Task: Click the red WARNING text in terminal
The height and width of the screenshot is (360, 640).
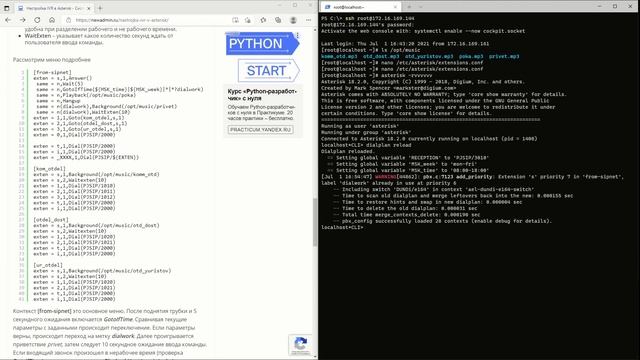Action: (385, 177)
